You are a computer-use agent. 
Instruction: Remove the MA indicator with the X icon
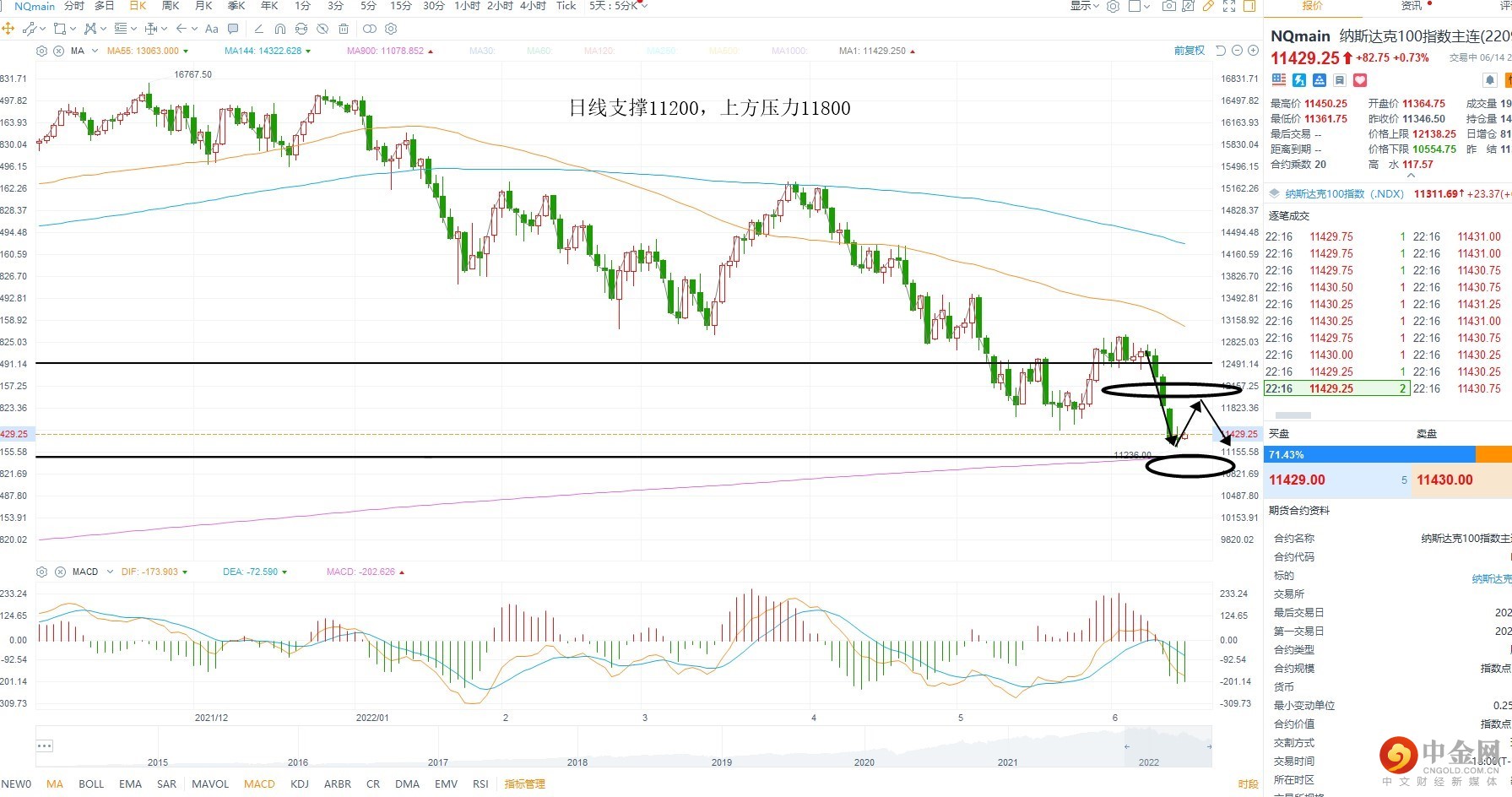pos(59,51)
